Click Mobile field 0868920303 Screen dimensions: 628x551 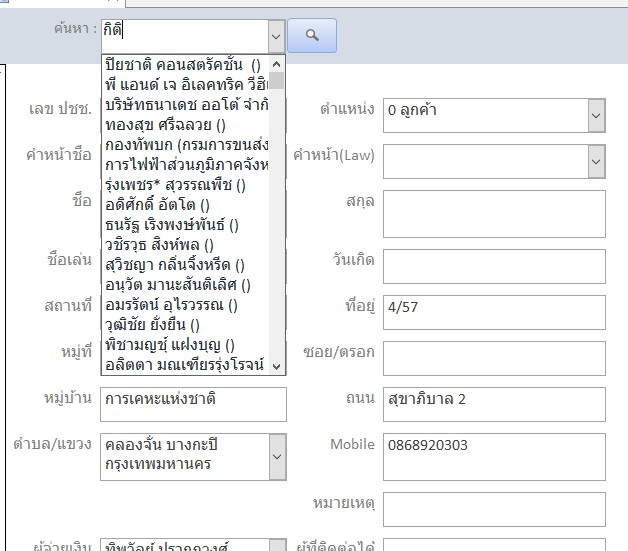pyautogui.click(x=494, y=457)
